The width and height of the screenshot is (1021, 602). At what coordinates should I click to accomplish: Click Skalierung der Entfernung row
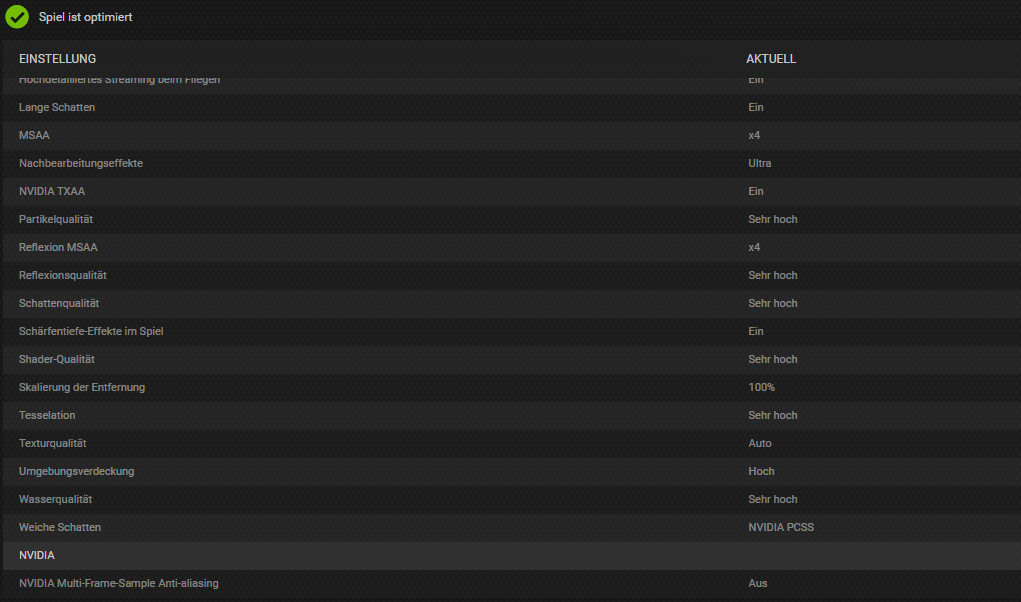[512, 387]
